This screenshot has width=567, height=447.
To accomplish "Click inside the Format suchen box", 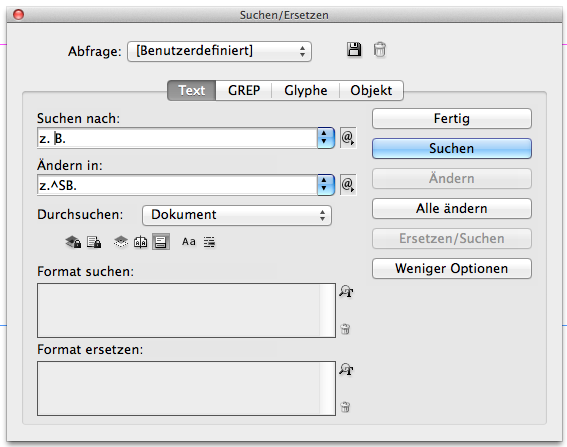I will pos(186,310).
